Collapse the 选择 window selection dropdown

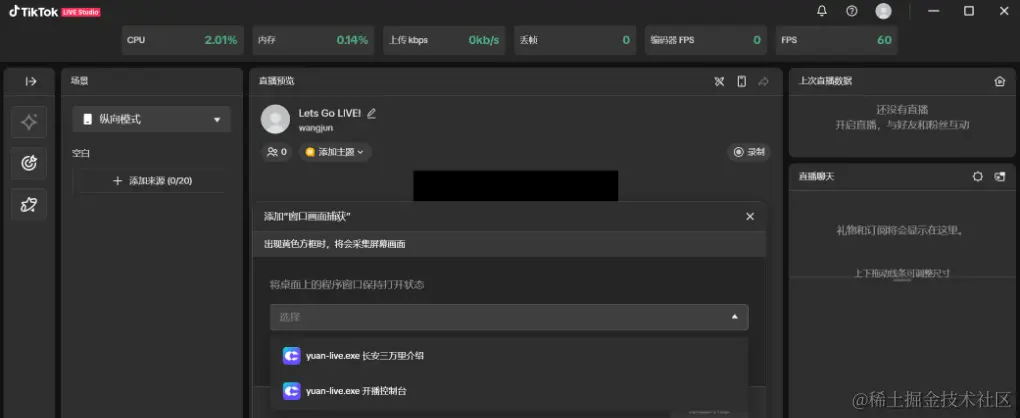tap(509, 317)
